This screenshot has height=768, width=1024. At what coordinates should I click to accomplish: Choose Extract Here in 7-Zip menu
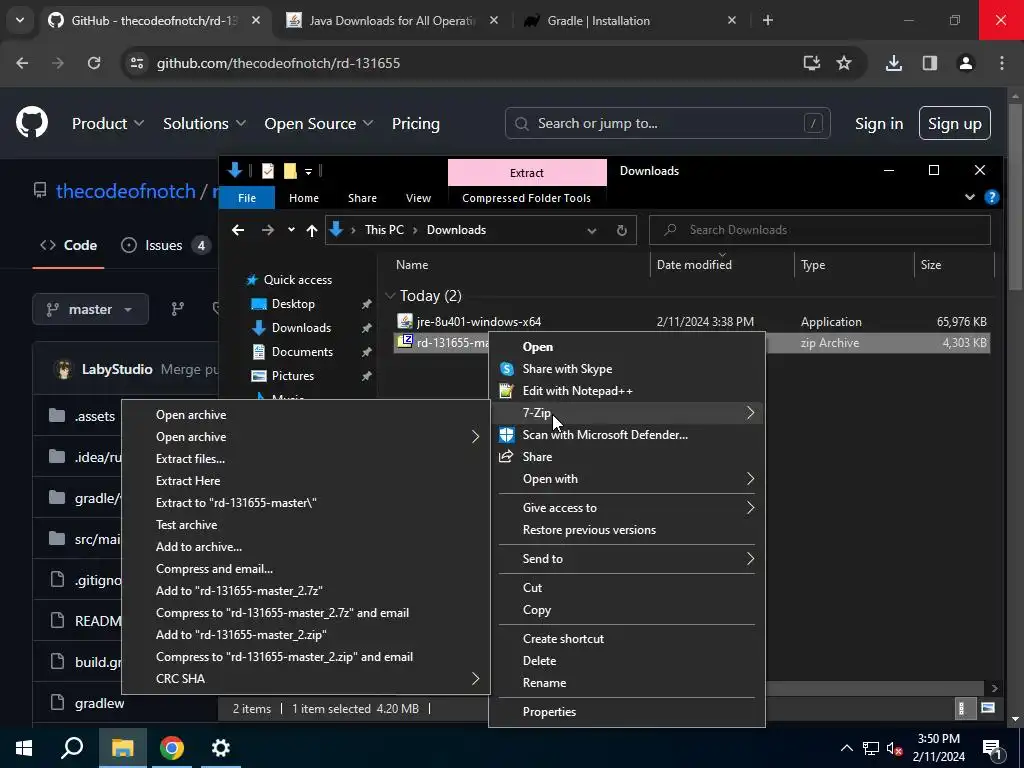188,481
